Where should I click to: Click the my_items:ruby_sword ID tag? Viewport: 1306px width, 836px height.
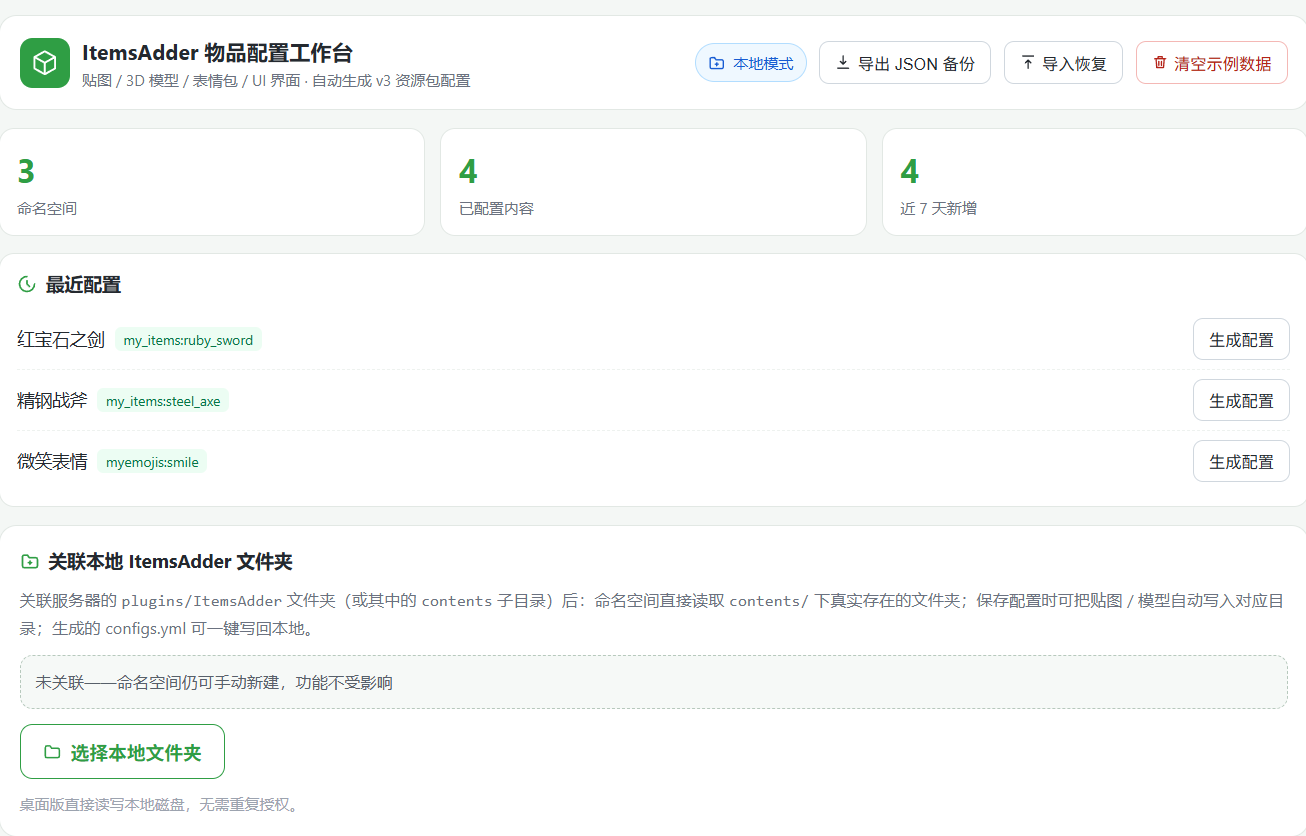pos(188,340)
